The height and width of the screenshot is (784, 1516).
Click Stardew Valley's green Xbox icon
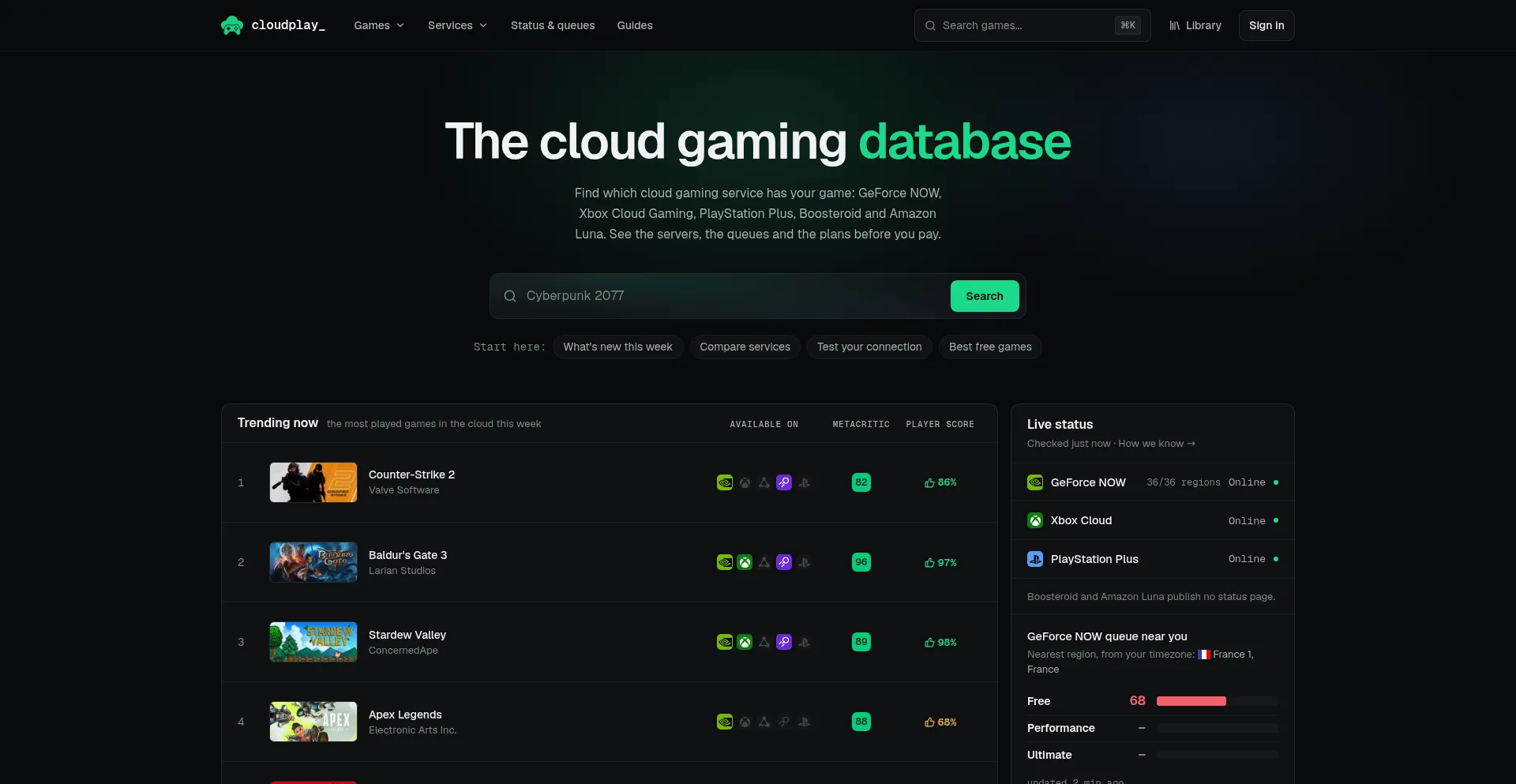click(745, 642)
